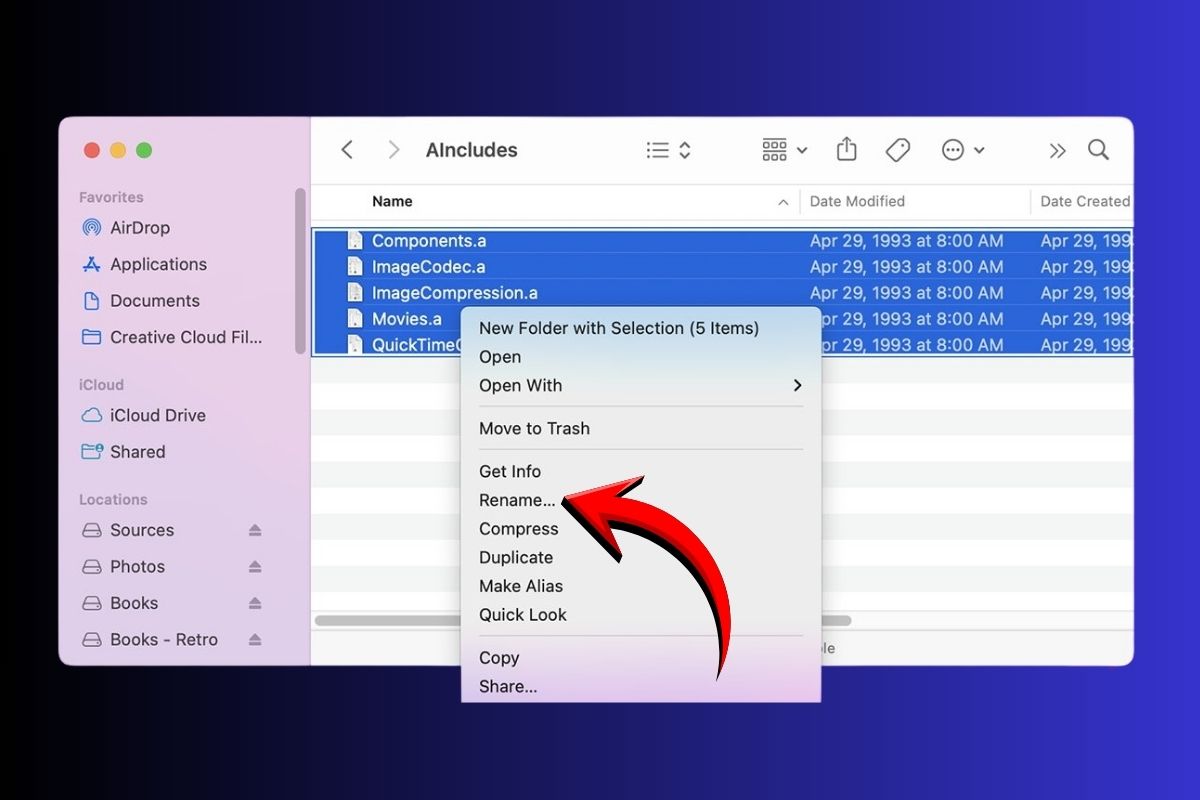Choose Rename... from the context menu
Image resolution: width=1200 pixels, height=800 pixels.
[x=516, y=500]
